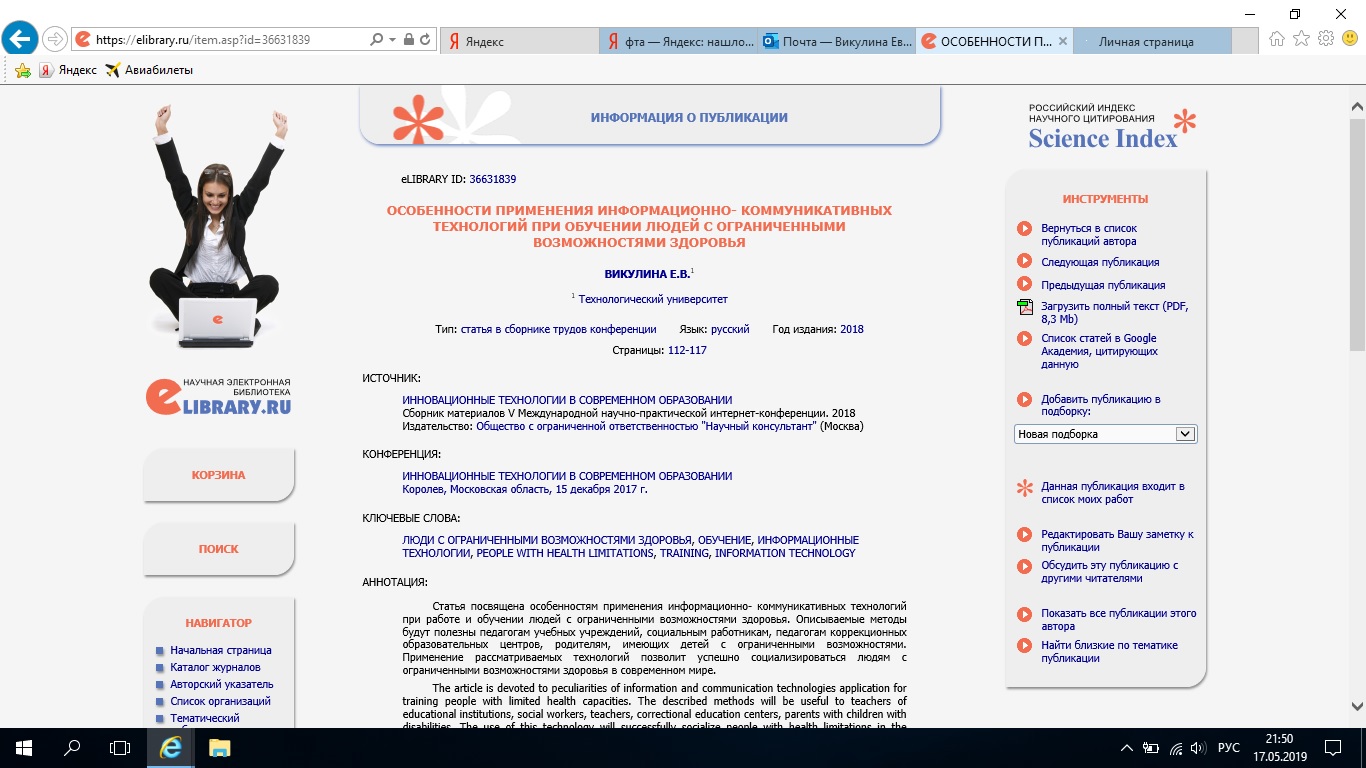Show hidden system tray icons arrow
The height and width of the screenshot is (768, 1366).
pos(1127,747)
